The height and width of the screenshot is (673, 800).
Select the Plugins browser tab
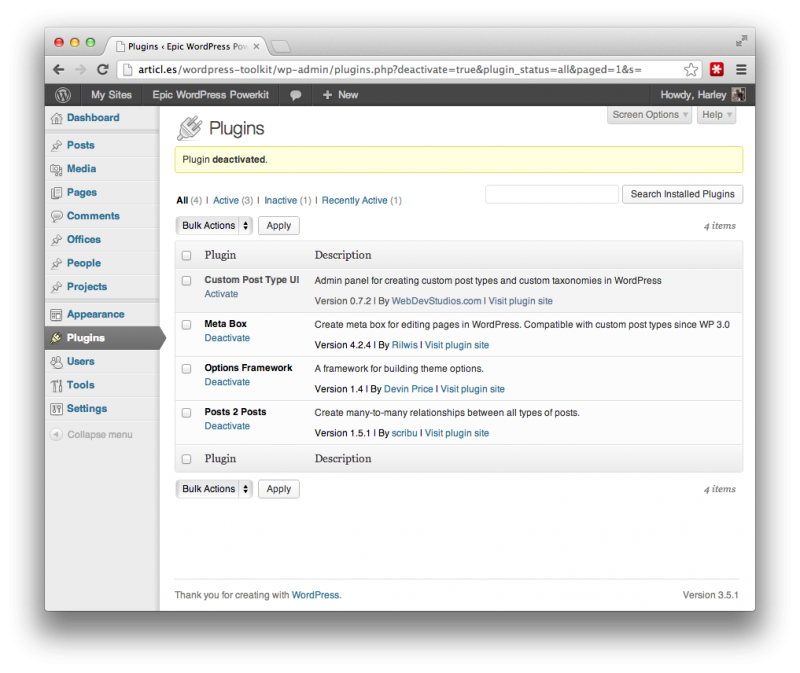coord(188,46)
